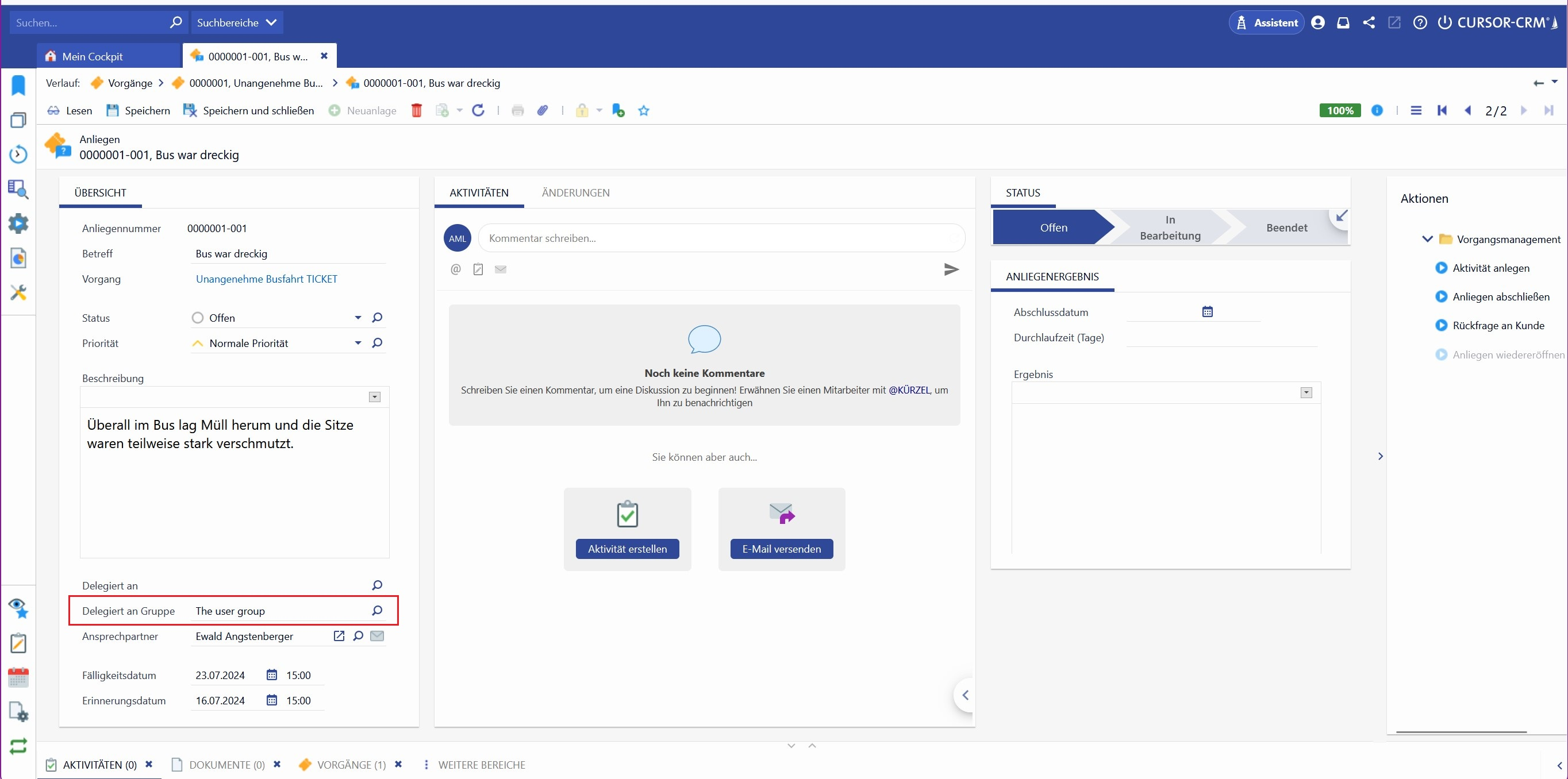Open the Unangenehme Busfahrt TICKET link
Screen dimensions: 1568x779
[x=267, y=279]
